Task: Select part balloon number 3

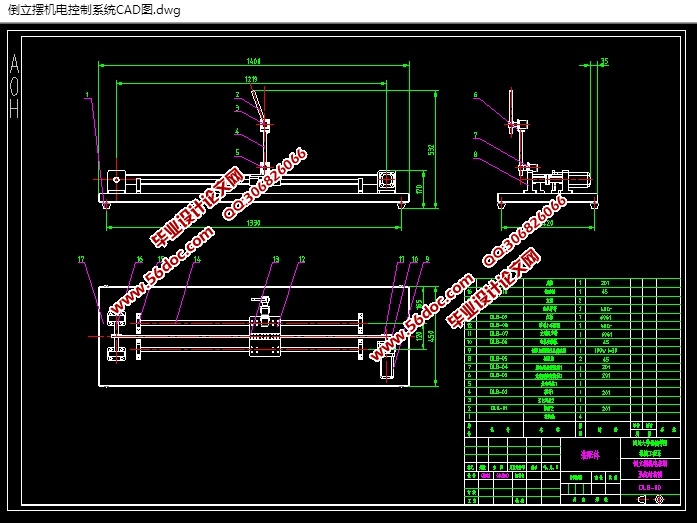Action: tap(237, 108)
